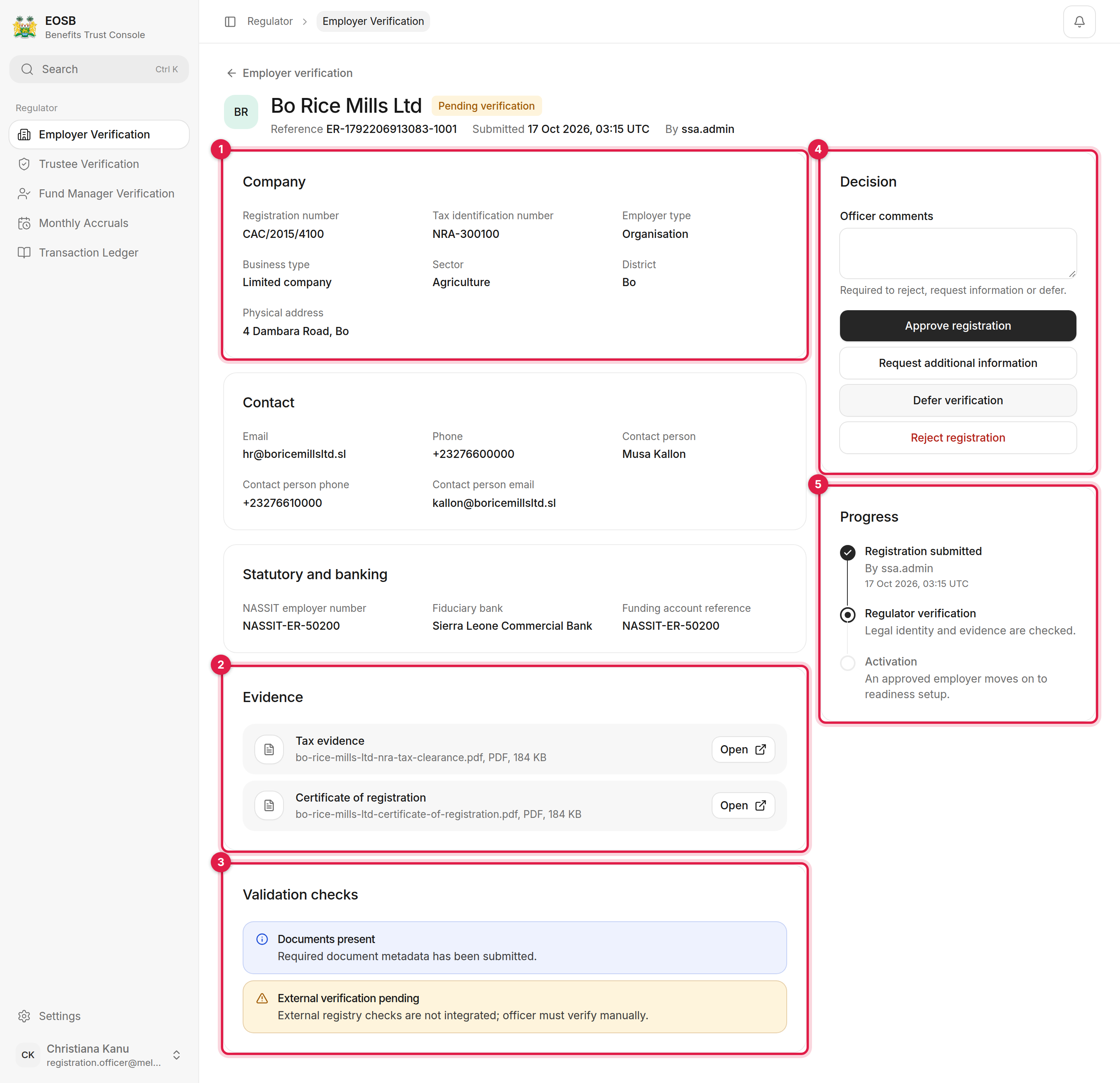Click the Pending verification status badge

coord(486,106)
